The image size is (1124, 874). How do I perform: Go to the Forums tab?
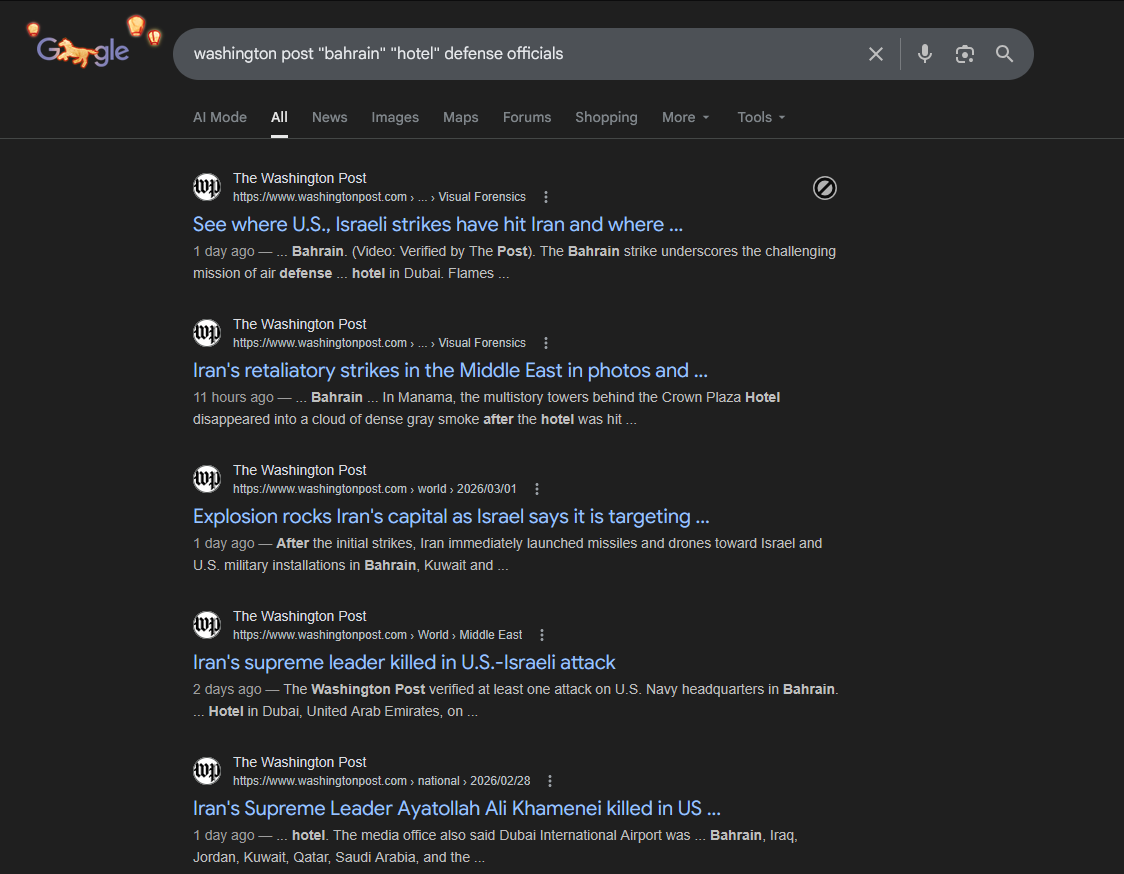coord(527,117)
